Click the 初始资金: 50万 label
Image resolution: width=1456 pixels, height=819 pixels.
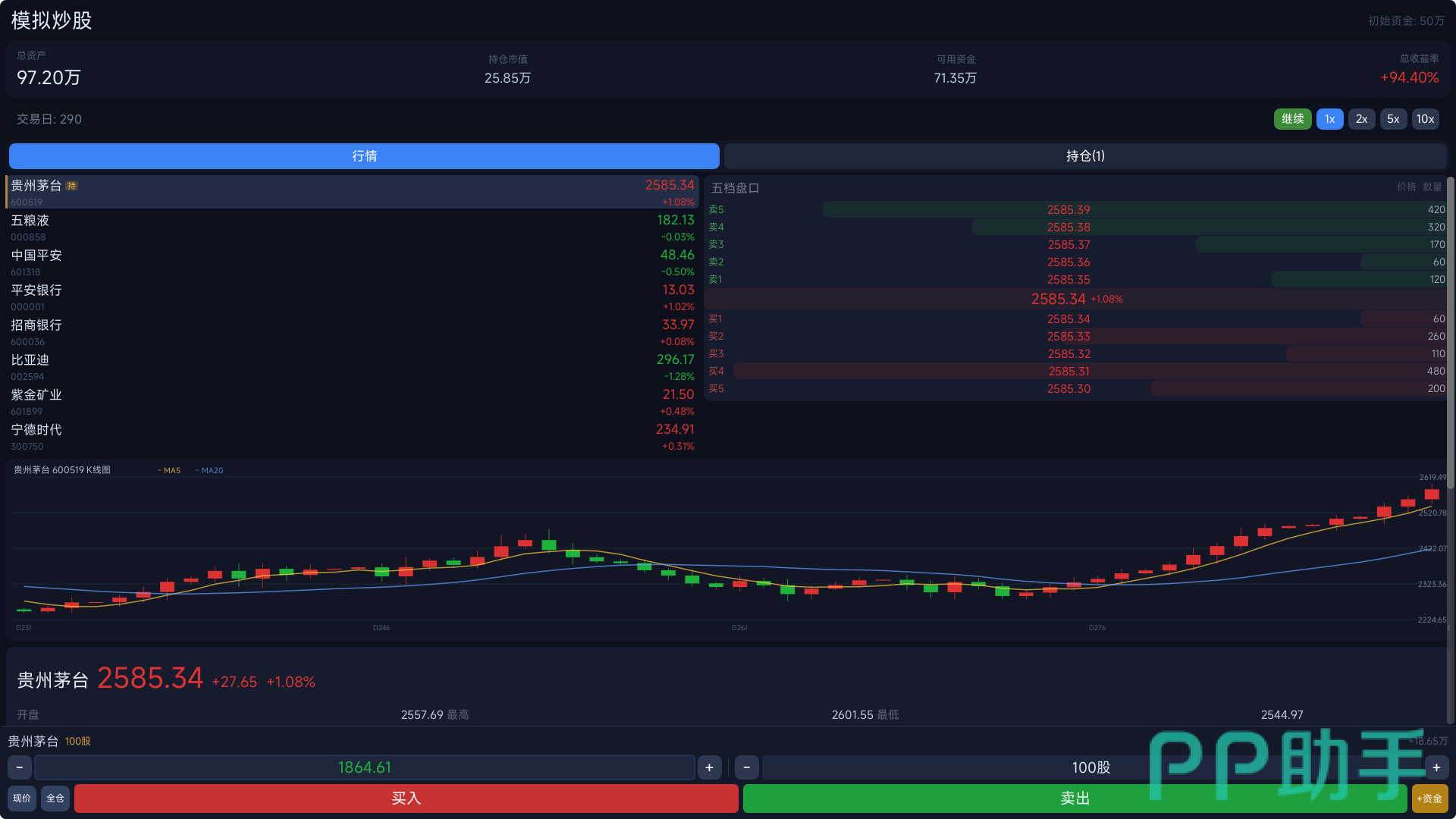click(1406, 20)
